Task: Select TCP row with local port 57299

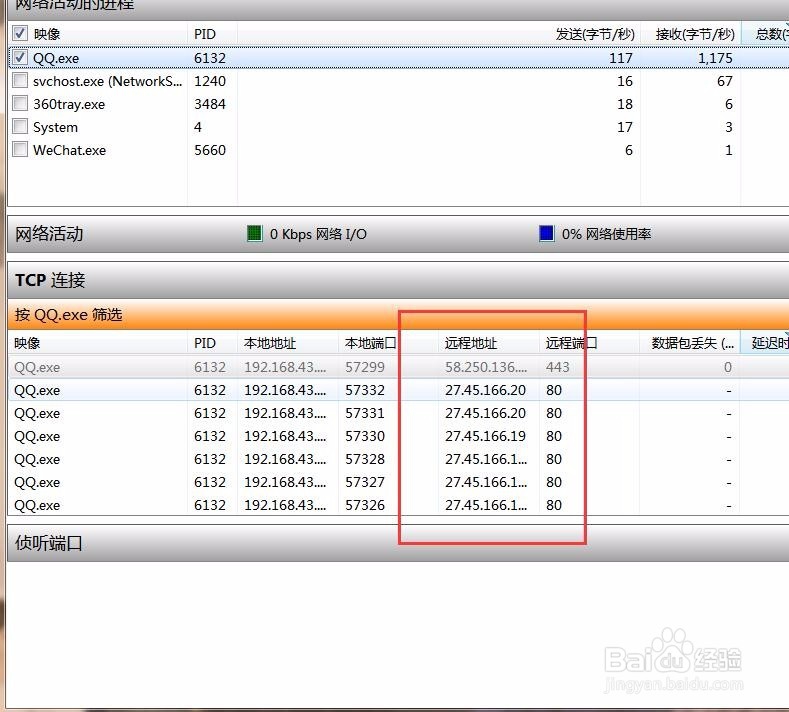Action: 398,367
